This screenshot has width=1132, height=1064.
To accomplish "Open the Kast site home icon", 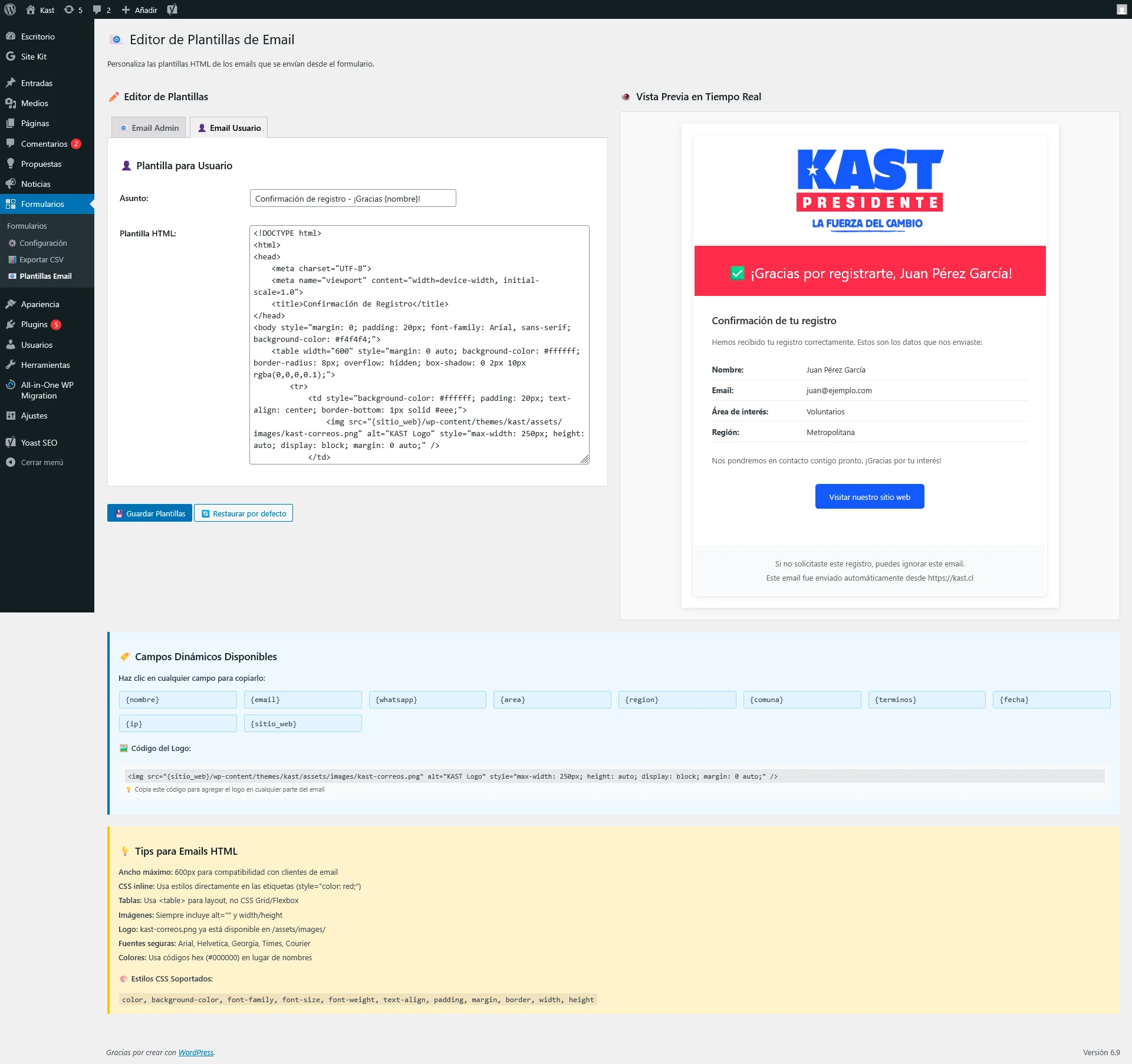I will point(31,9).
